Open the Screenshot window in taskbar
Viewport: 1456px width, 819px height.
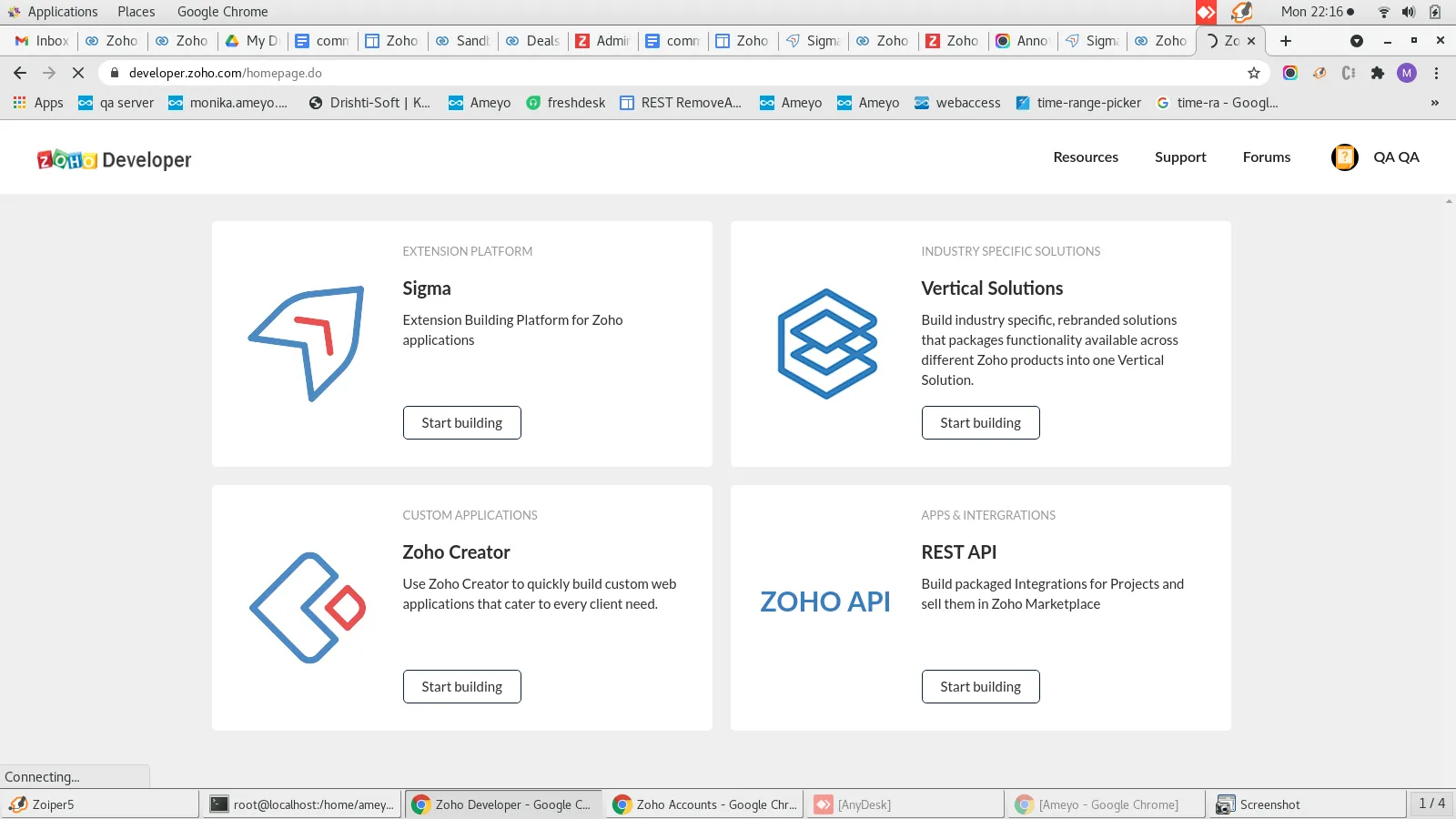point(1306,804)
